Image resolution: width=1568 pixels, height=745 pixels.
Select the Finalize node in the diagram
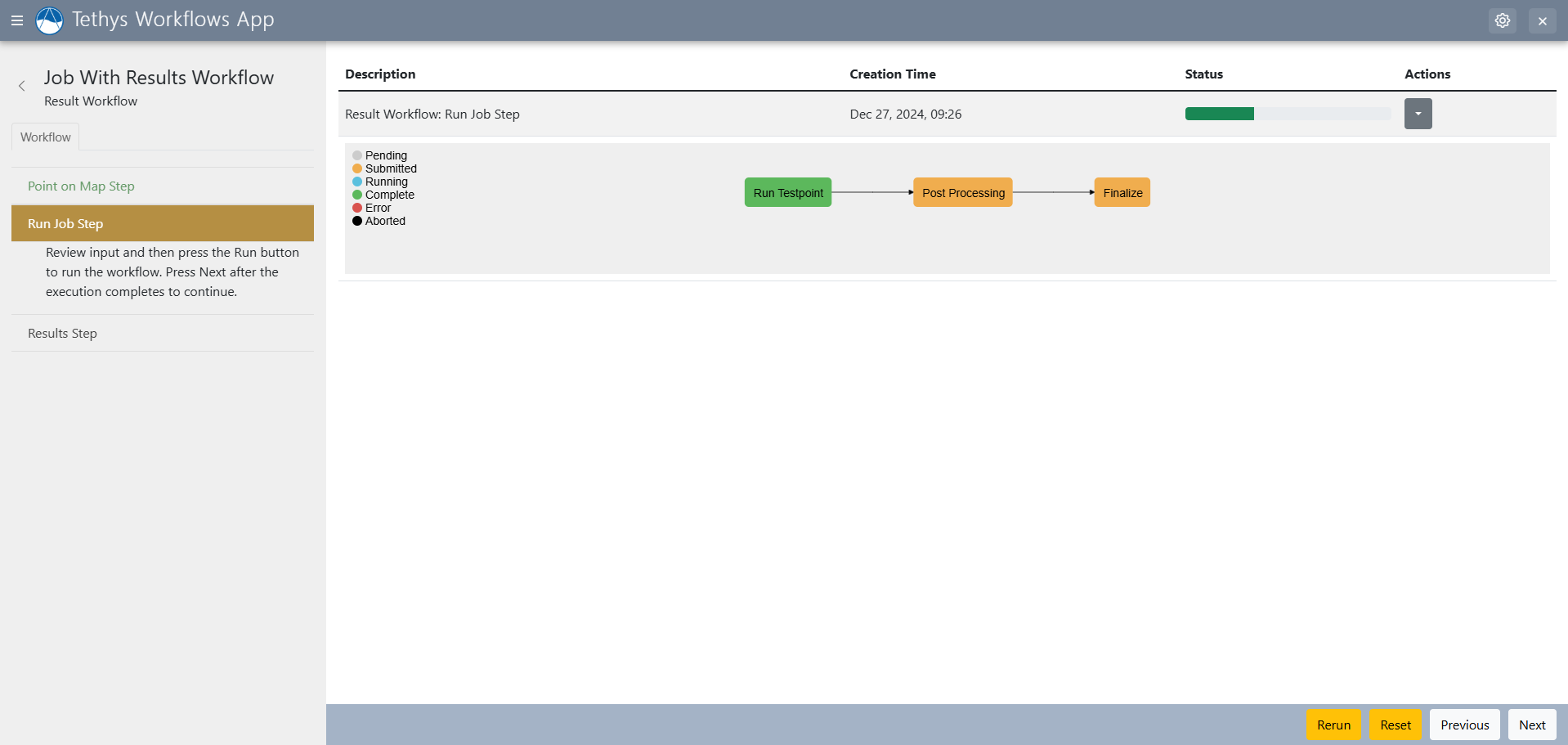(x=1122, y=192)
